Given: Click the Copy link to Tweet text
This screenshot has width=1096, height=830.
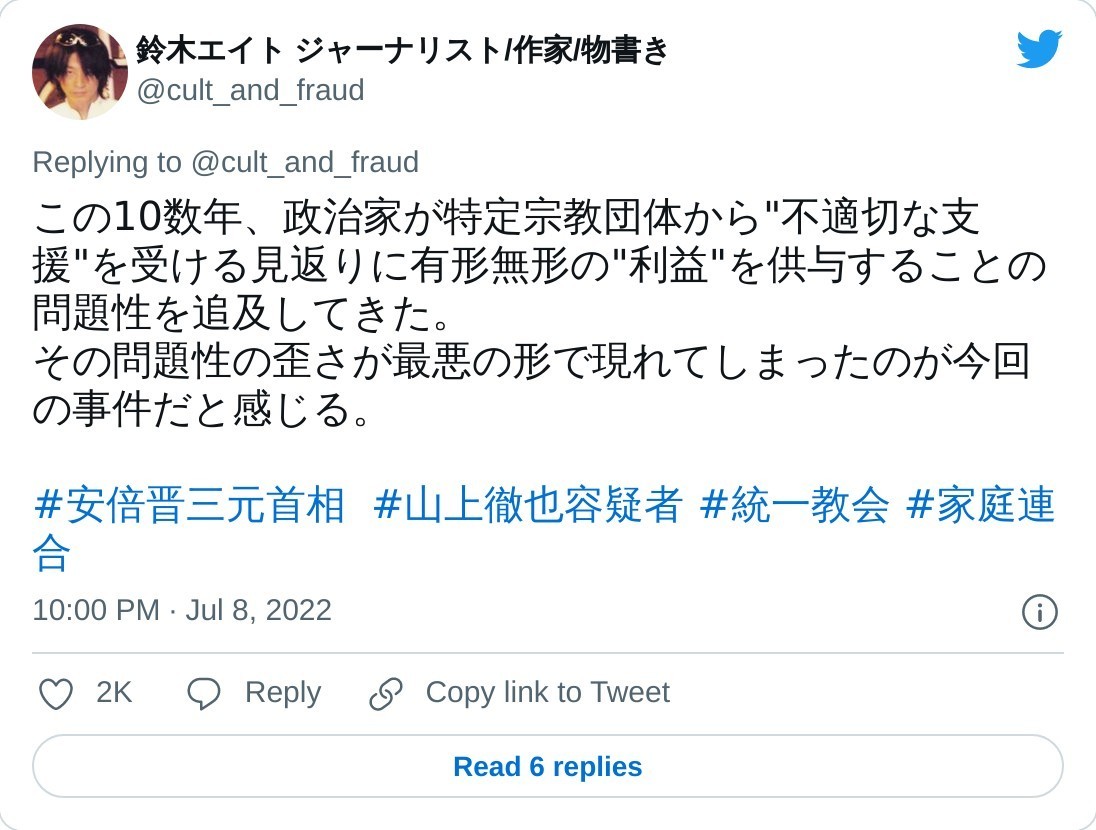Looking at the screenshot, I should click(x=547, y=693).
